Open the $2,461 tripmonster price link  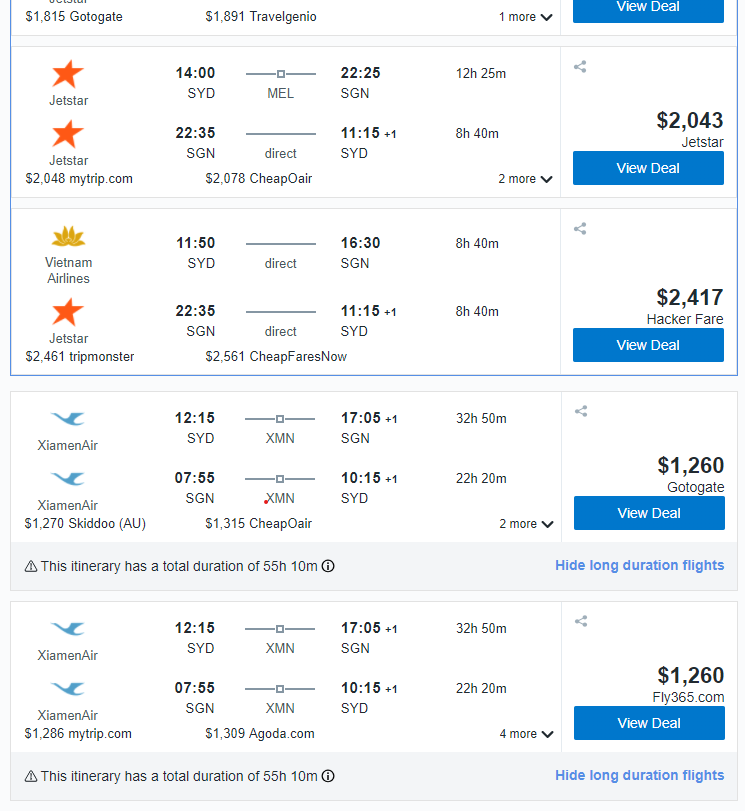[80, 357]
